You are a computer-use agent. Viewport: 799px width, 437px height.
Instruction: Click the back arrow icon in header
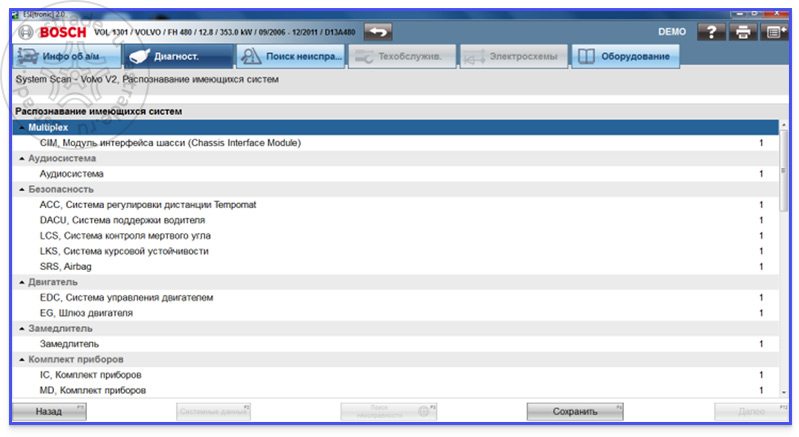(x=378, y=32)
